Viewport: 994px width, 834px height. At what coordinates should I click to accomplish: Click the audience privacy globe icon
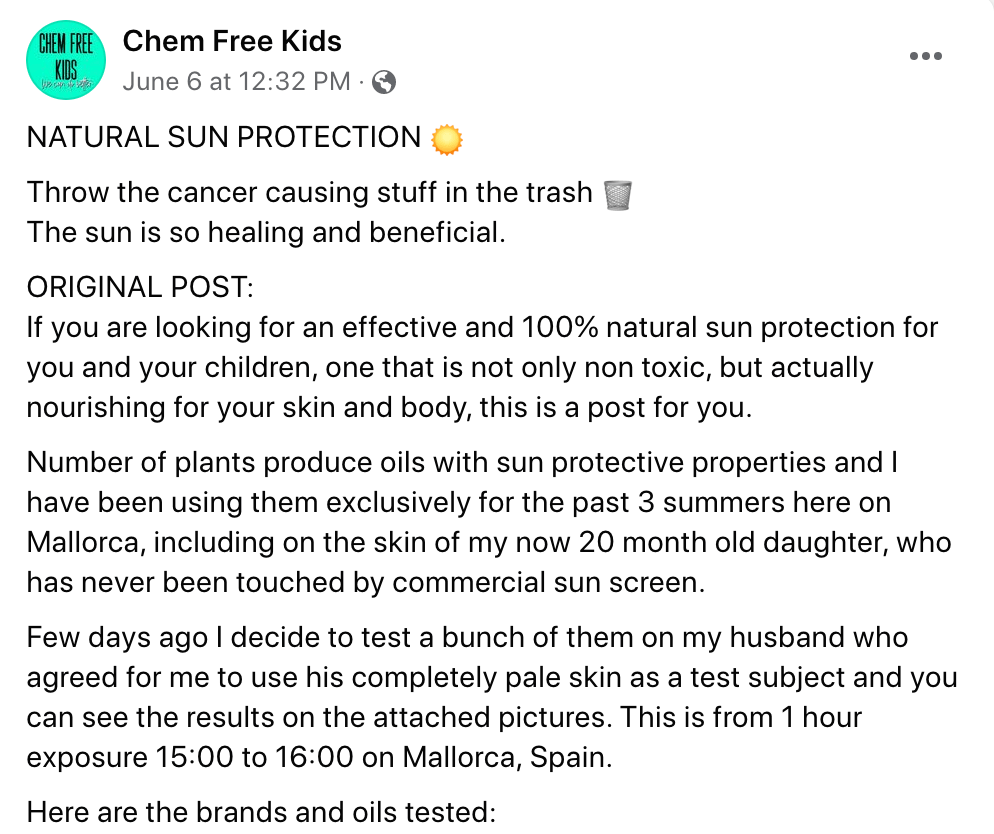click(383, 81)
